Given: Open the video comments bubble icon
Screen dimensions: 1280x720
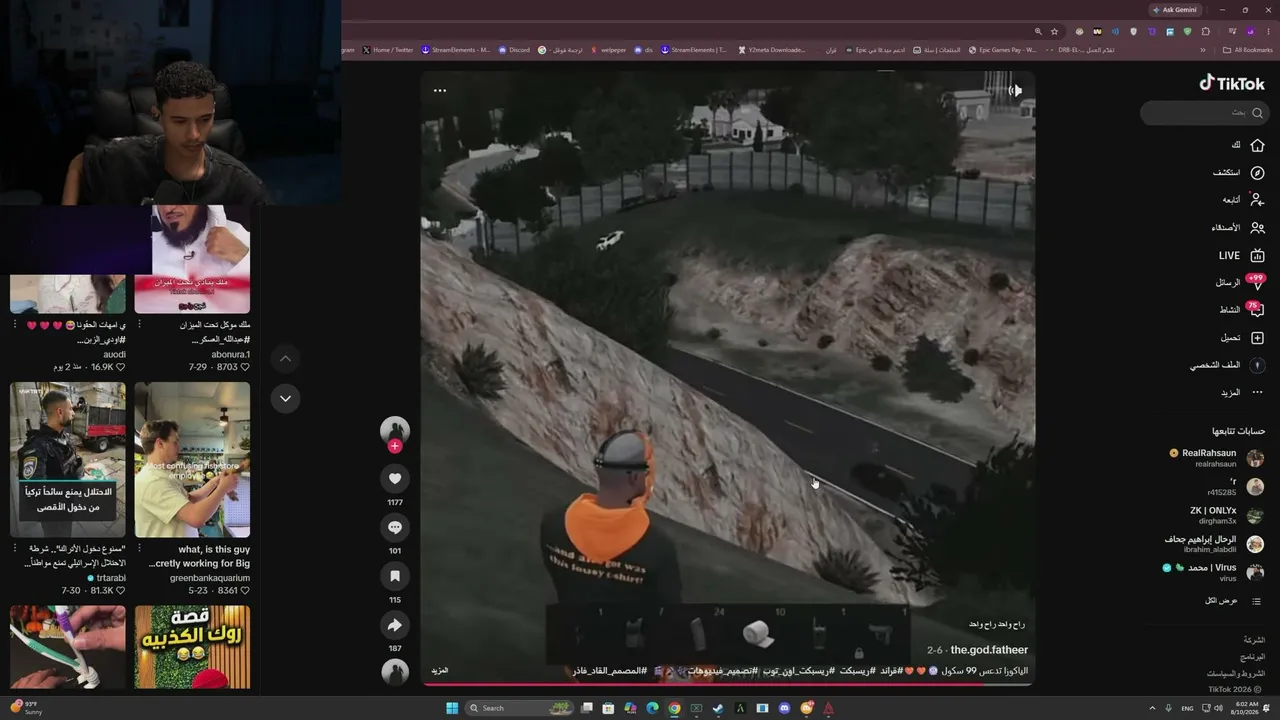Looking at the screenshot, I should tap(395, 527).
